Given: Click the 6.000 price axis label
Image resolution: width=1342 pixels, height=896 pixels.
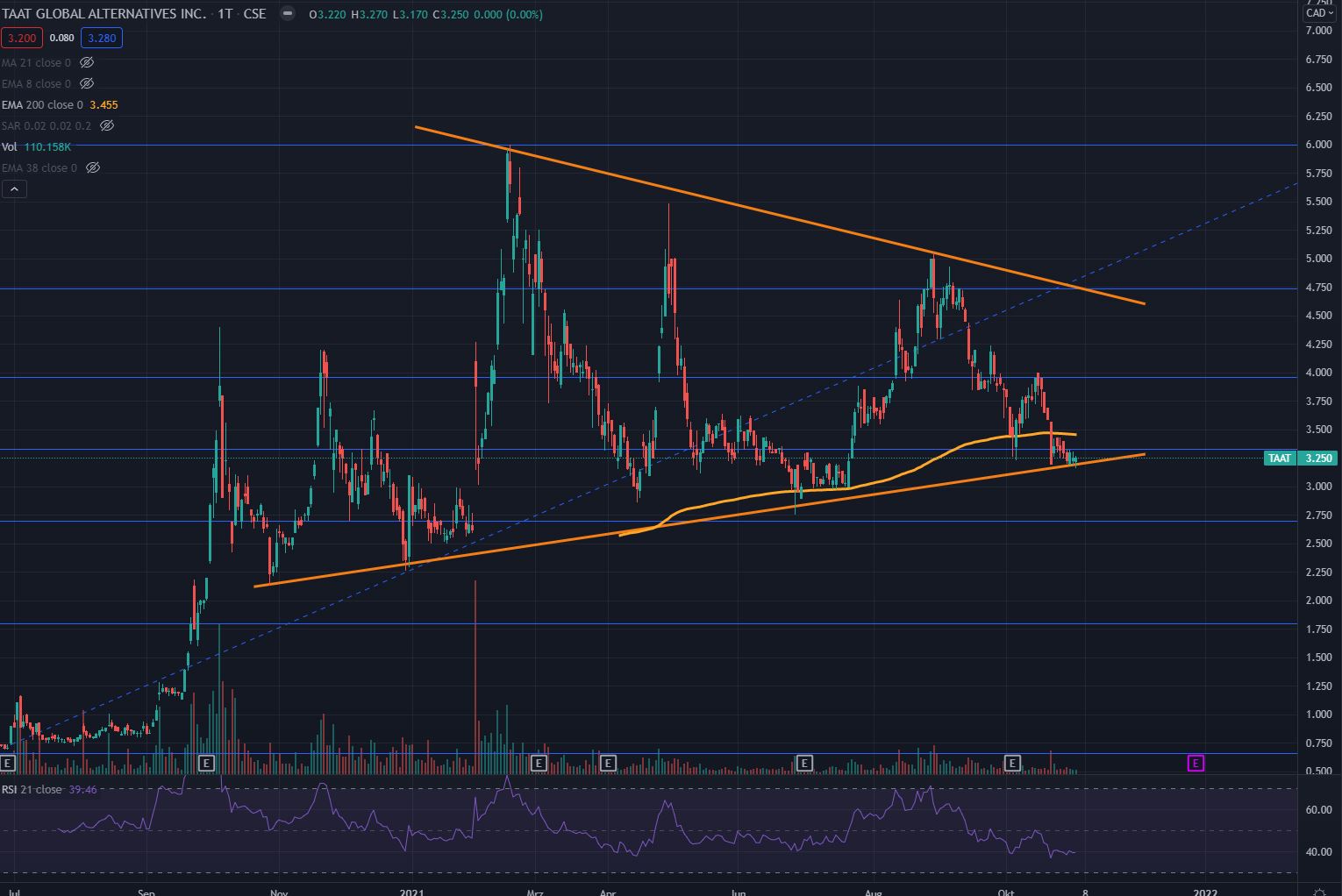Looking at the screenshot, I should pyautogui.click(x=1318, y=145).
